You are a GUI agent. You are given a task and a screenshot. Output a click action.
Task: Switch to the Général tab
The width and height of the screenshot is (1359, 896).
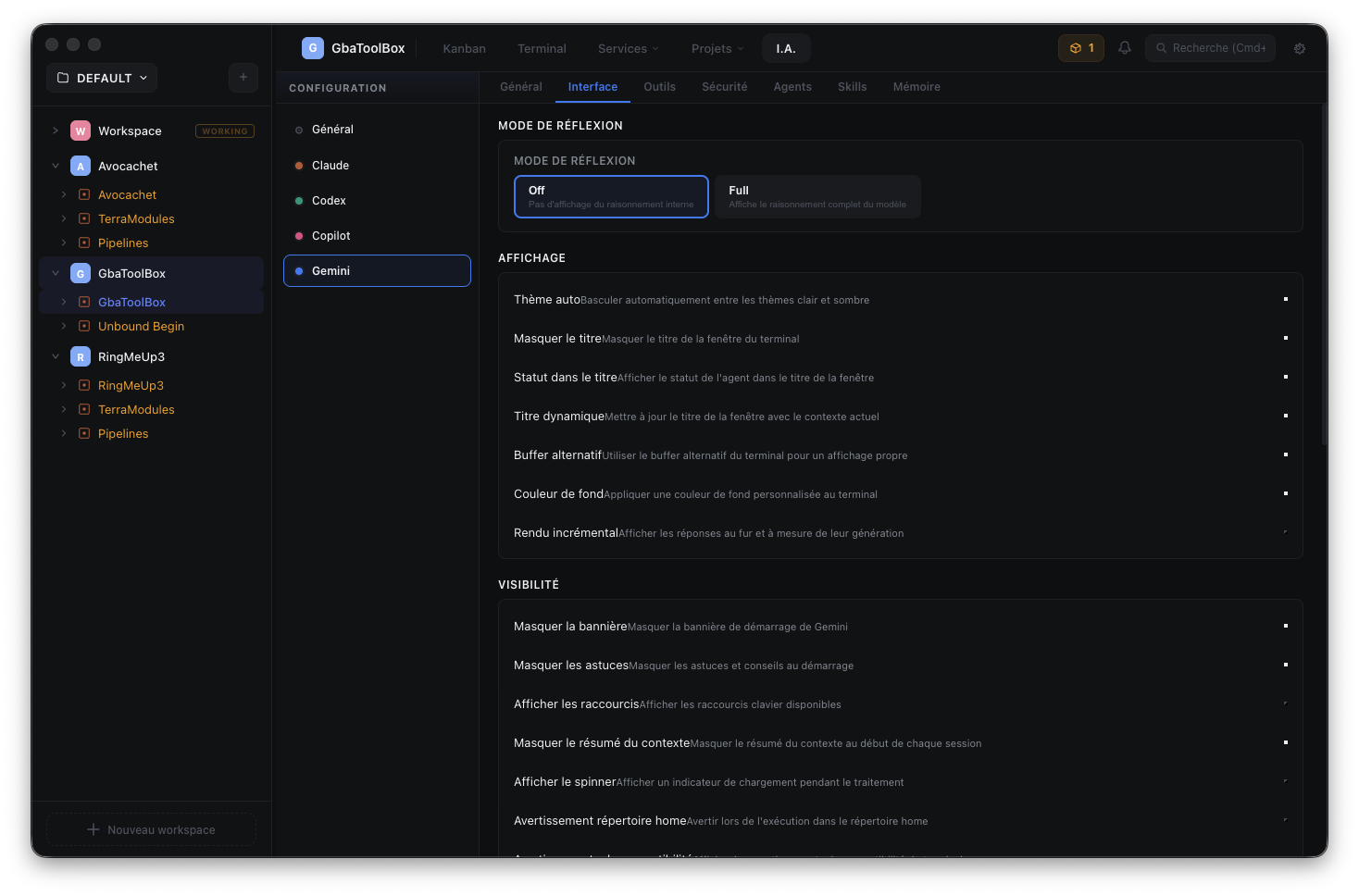click(x=521, y=87)
